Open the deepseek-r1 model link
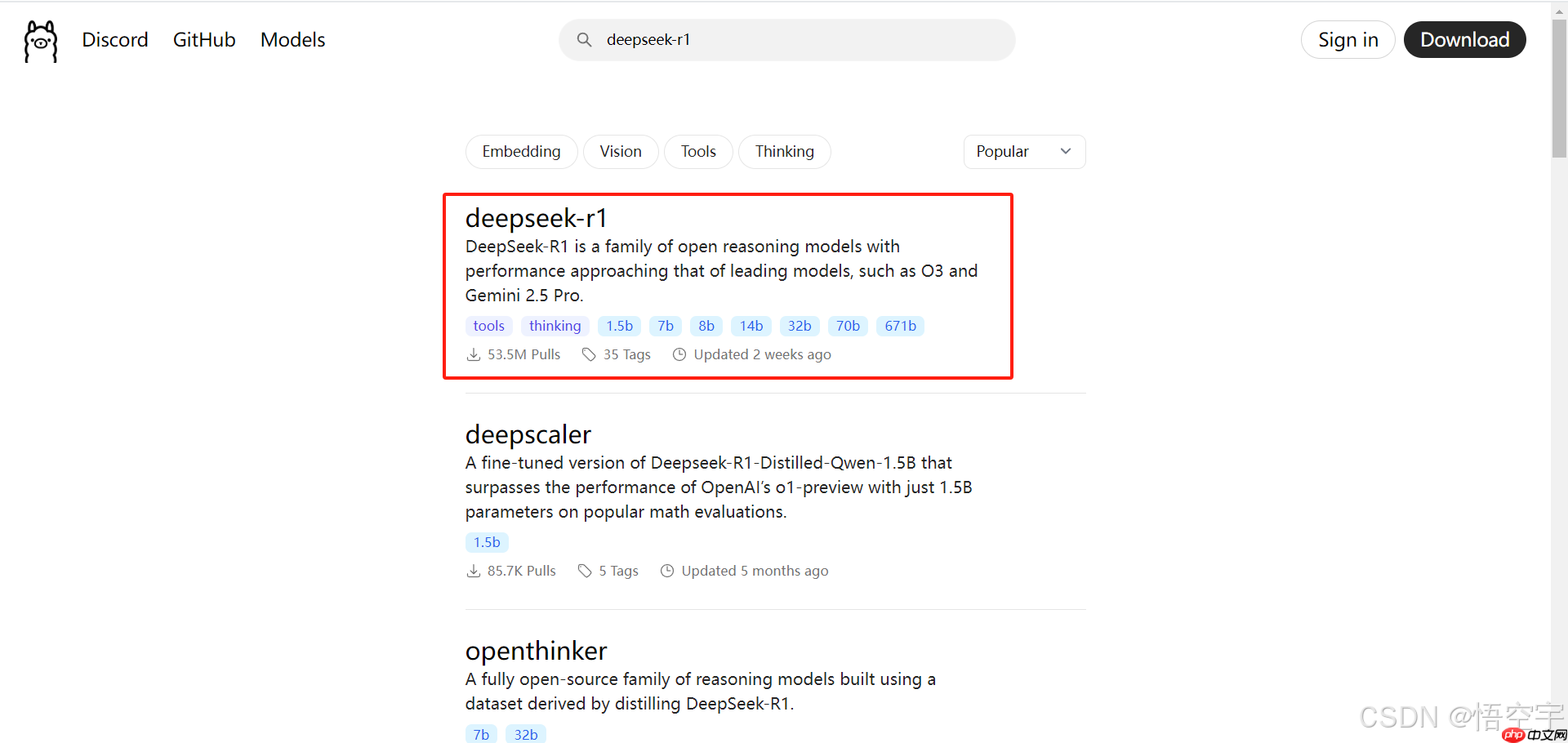Viewport: 1568px width, 743px height. click(x=536, y=218)
